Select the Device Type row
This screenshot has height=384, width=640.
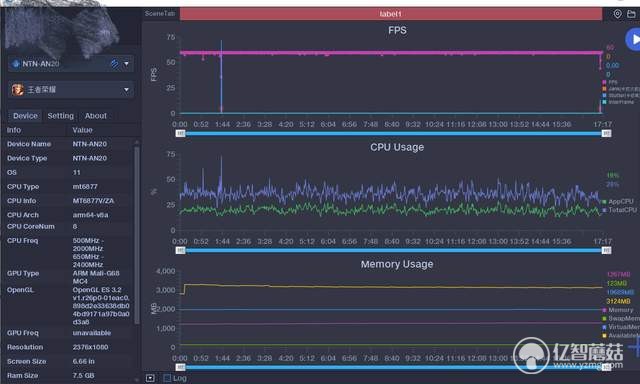(x=69, y=158)
